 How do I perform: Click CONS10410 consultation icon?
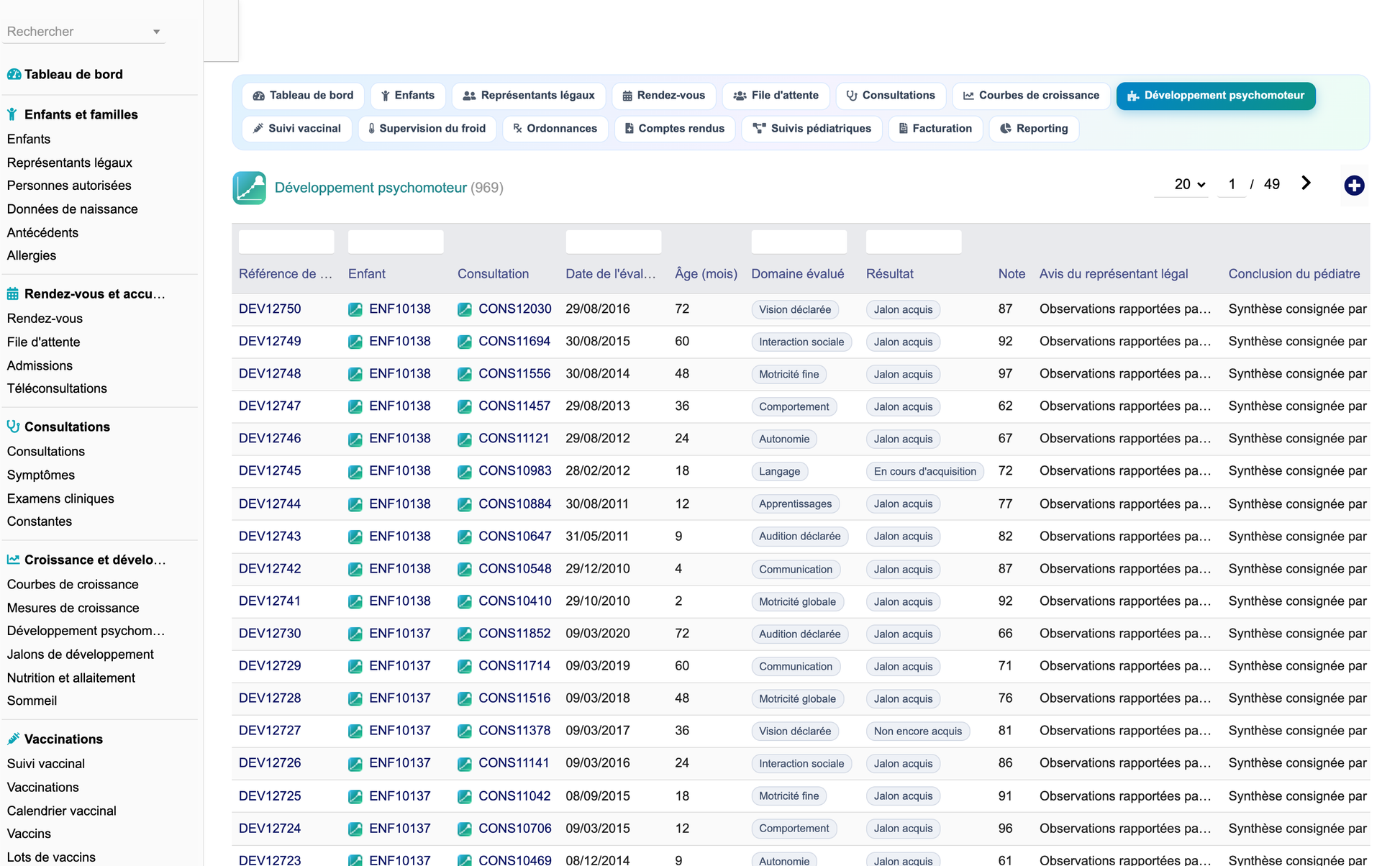point(465,601)
